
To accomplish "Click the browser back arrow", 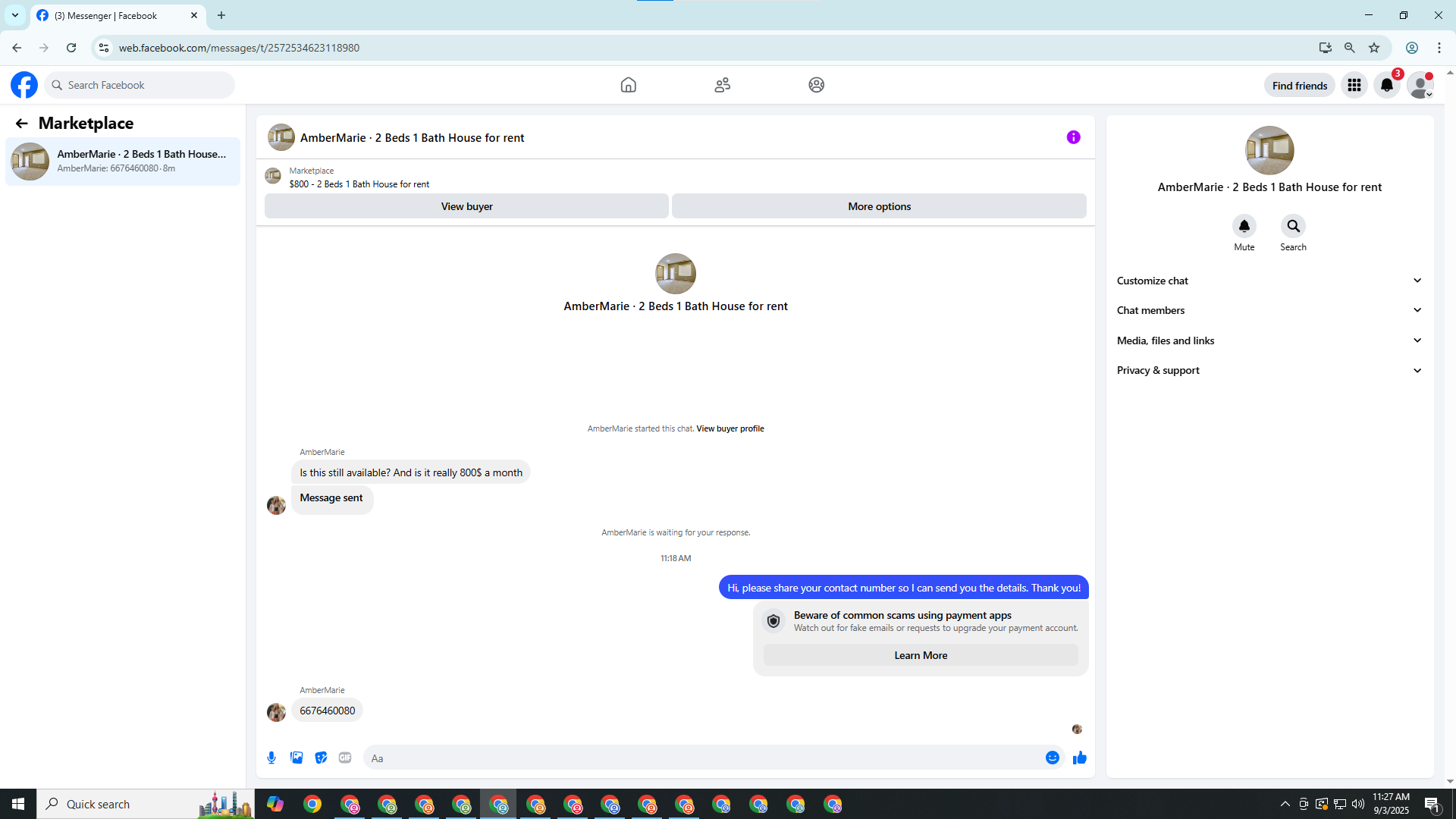I will [17, 48].
